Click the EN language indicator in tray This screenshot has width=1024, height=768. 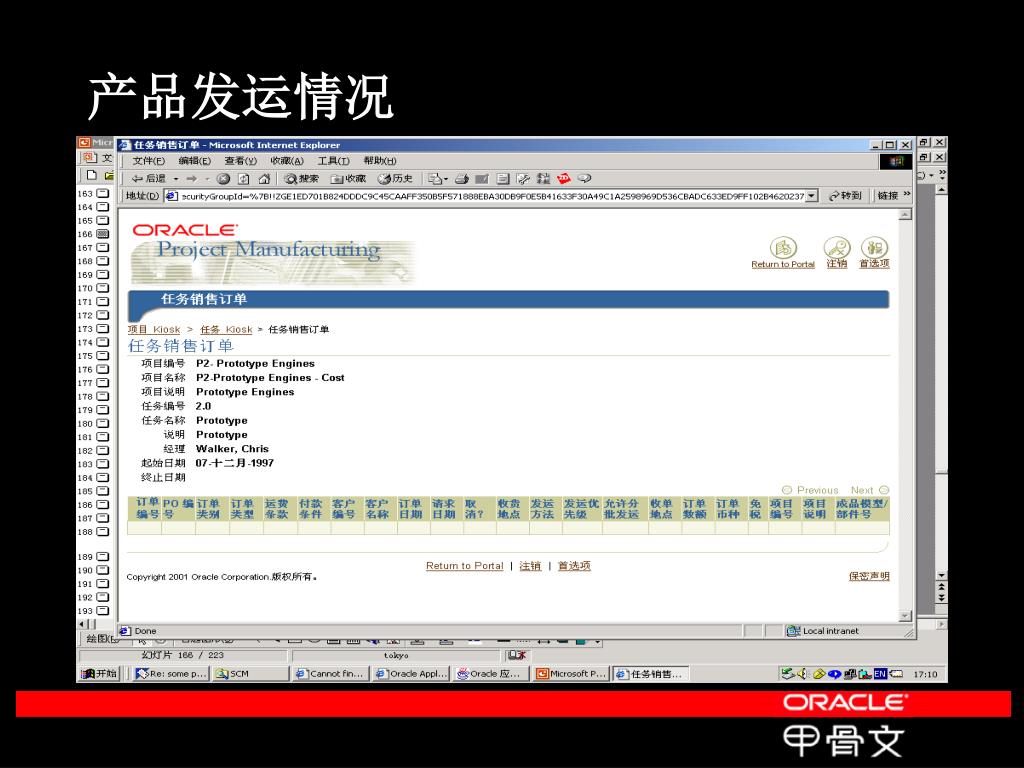[x=880, y=674]
